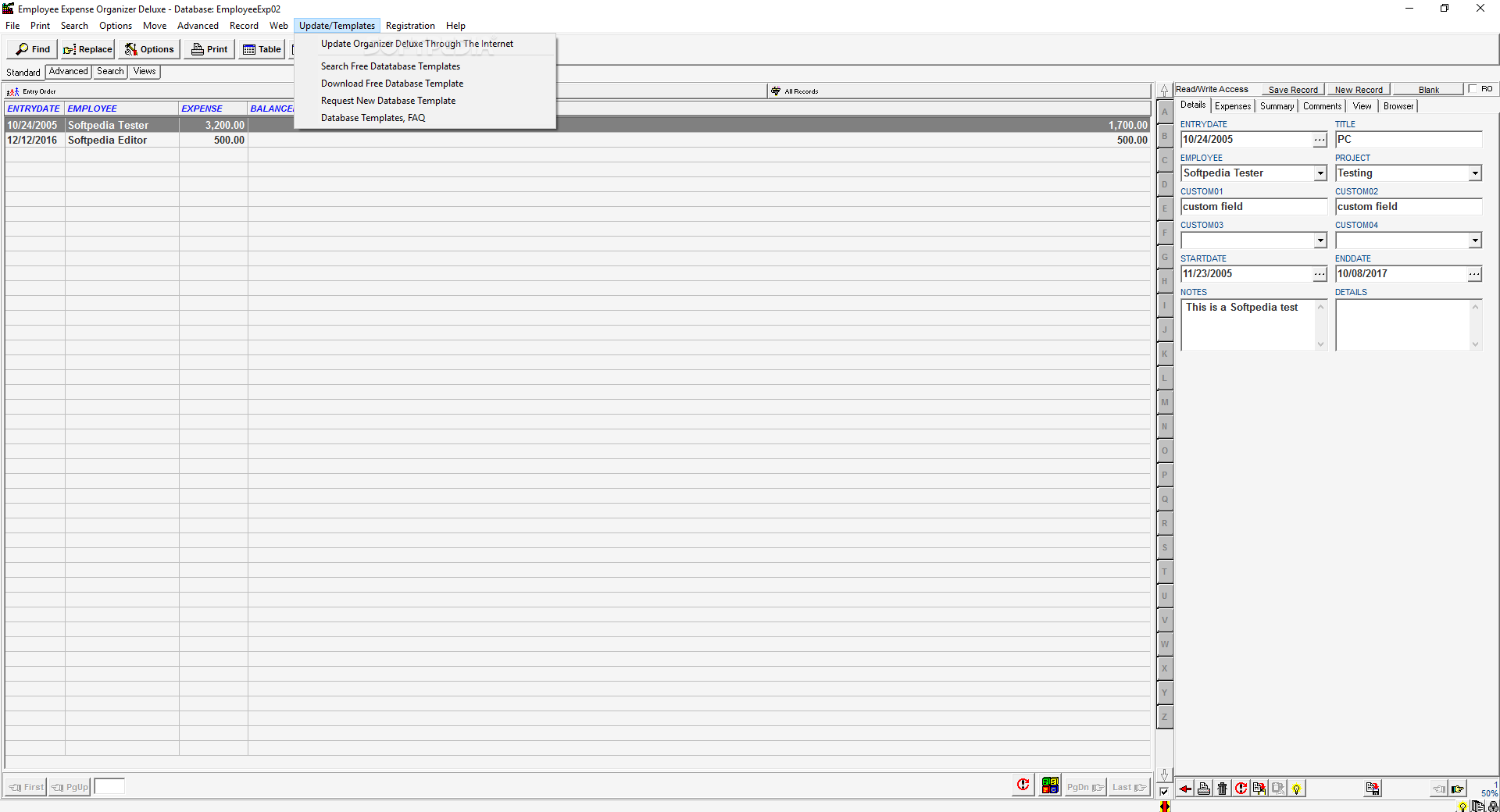Click the Print toolbar button
The image size is (1500, 812).
210,49
